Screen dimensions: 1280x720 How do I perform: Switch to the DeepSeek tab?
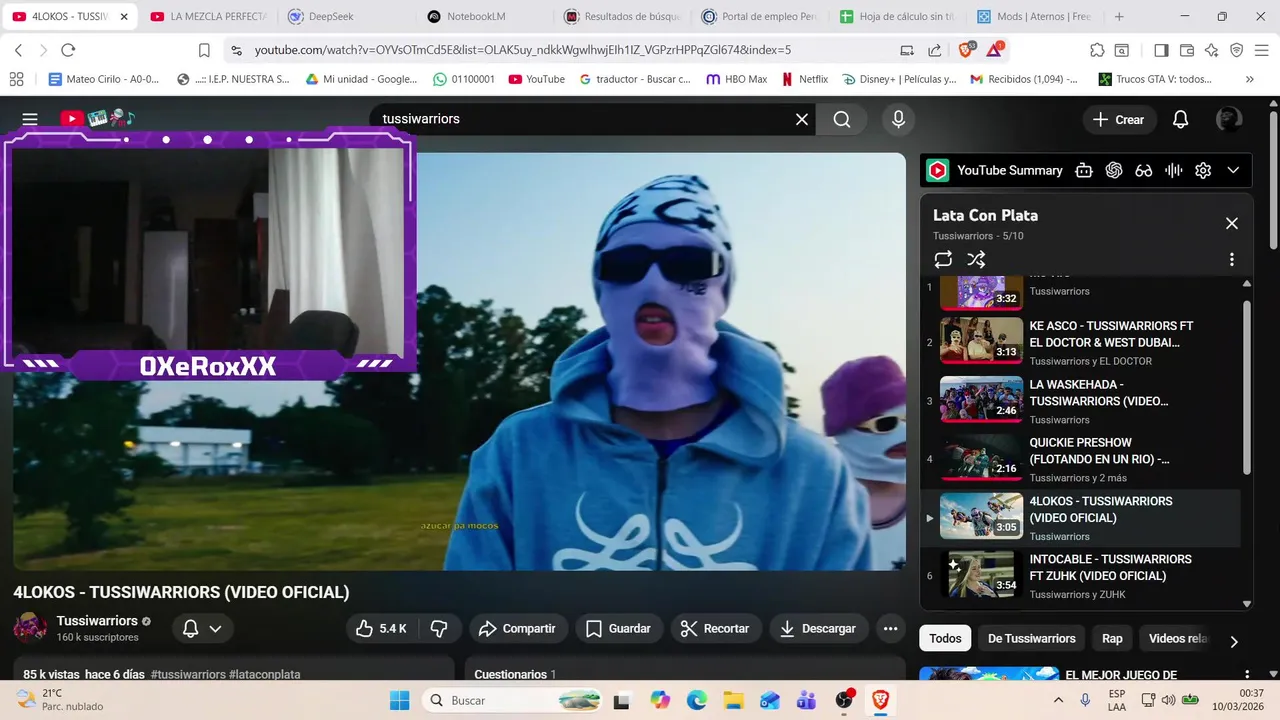coord(345,17)
